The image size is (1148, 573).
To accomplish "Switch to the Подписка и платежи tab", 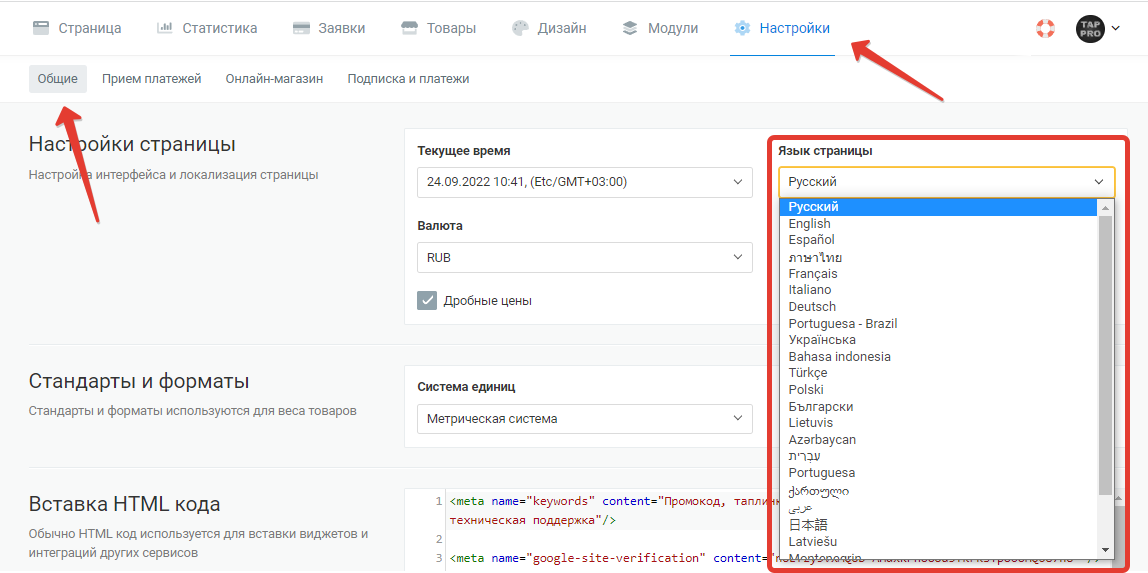I will tap(409, 79).
